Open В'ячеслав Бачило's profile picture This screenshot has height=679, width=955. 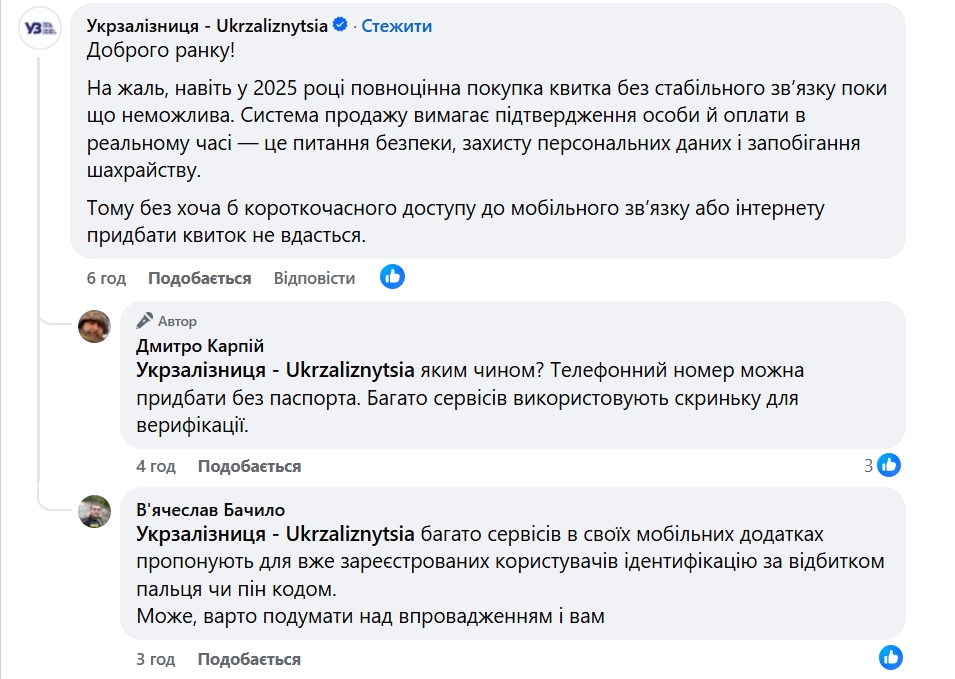[95, 511]
